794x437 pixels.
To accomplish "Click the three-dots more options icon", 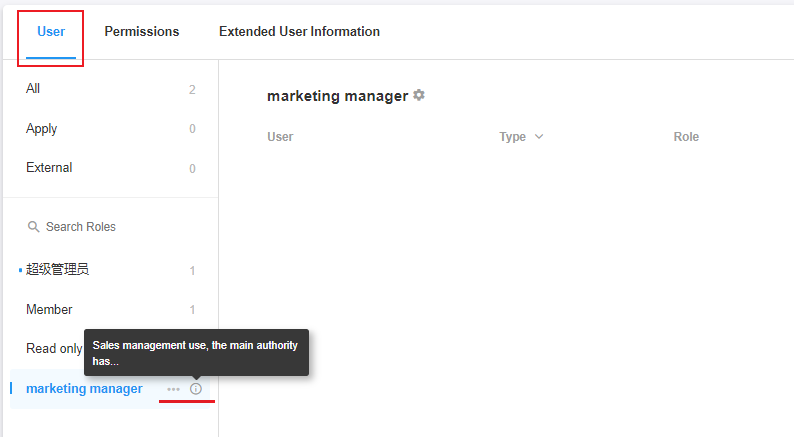I will pyautogui.click(x=174, y=389).
